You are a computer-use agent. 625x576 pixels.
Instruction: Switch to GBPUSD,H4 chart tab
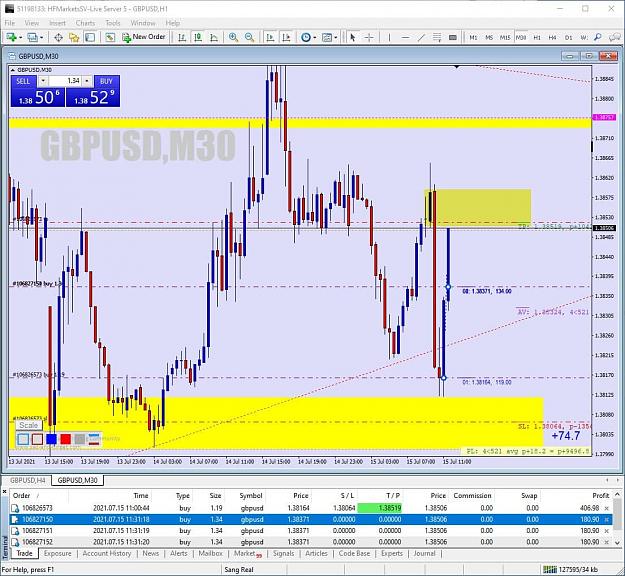click(28, 480)
